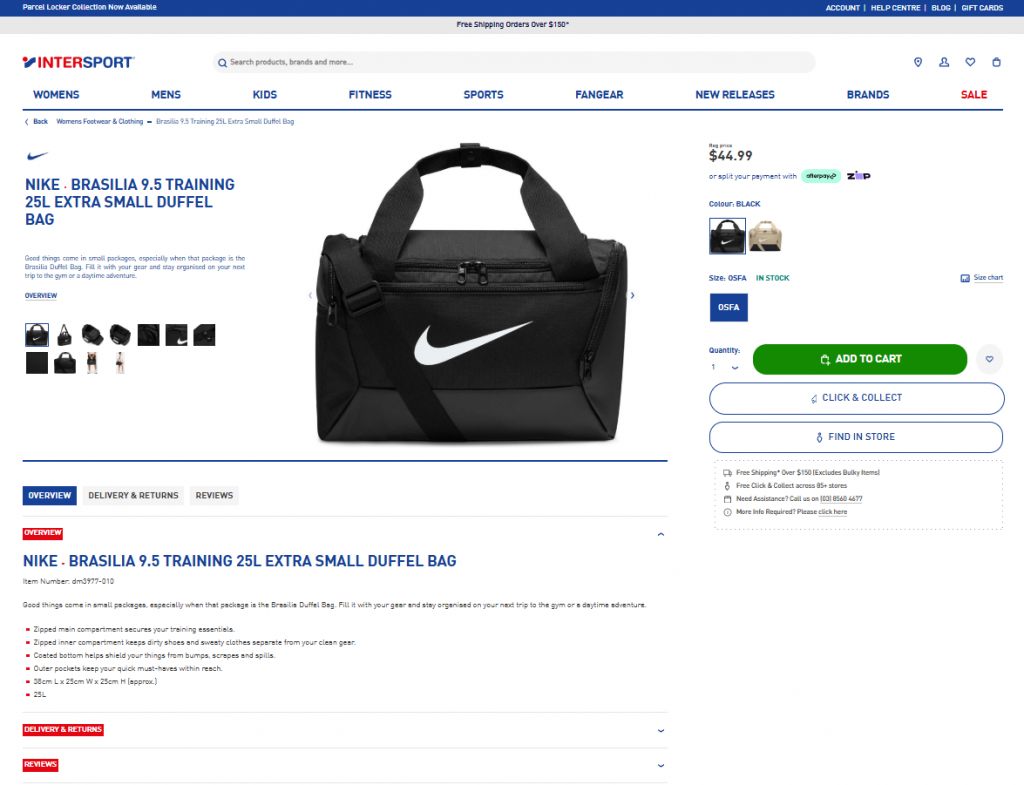The height and width of the screenshot is (785, 1024).
Task: Click the Nike swoosh brand logo
Action: pyautogui.click(x=37, y=155)
